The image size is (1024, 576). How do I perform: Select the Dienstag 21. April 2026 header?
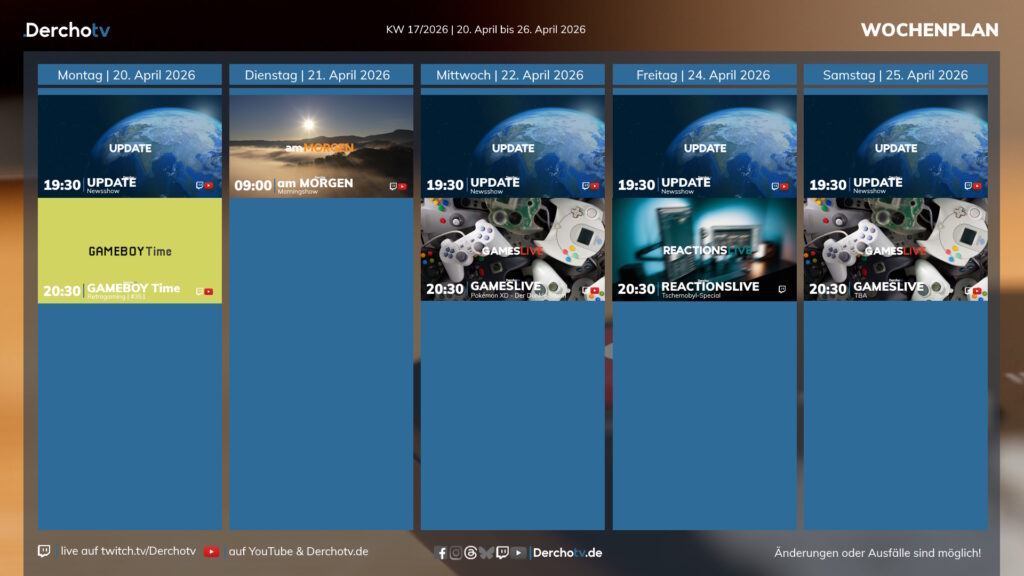click(321, 75)
